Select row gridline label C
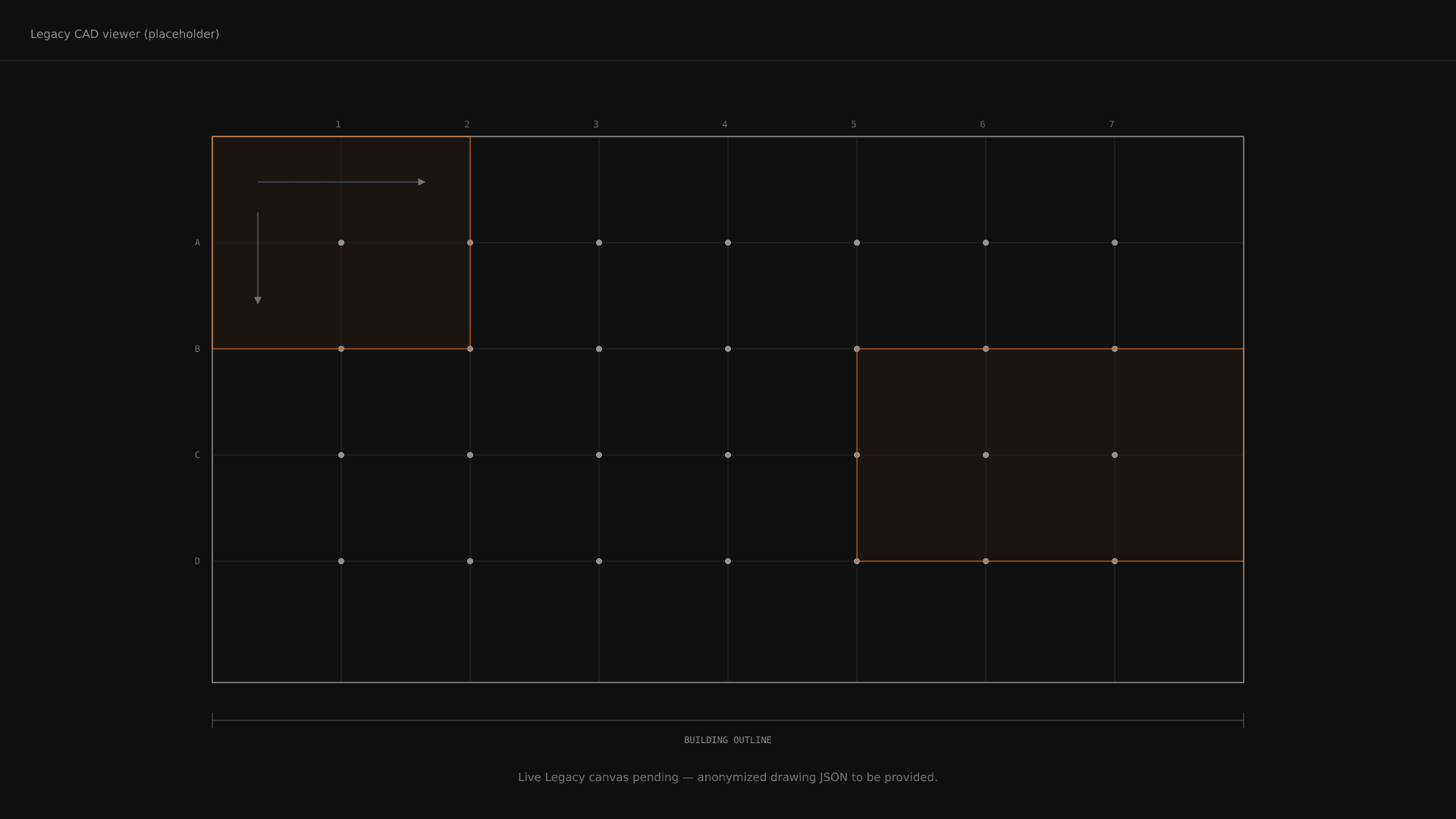 tap(197, 455)
